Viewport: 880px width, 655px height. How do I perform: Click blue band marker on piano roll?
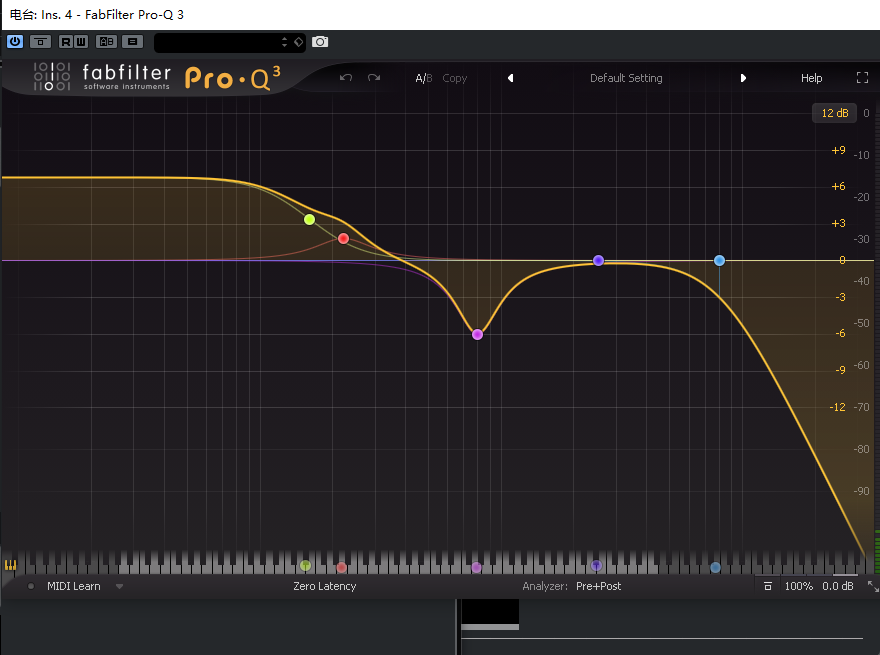pyautogui.click(x=716, y=567)
